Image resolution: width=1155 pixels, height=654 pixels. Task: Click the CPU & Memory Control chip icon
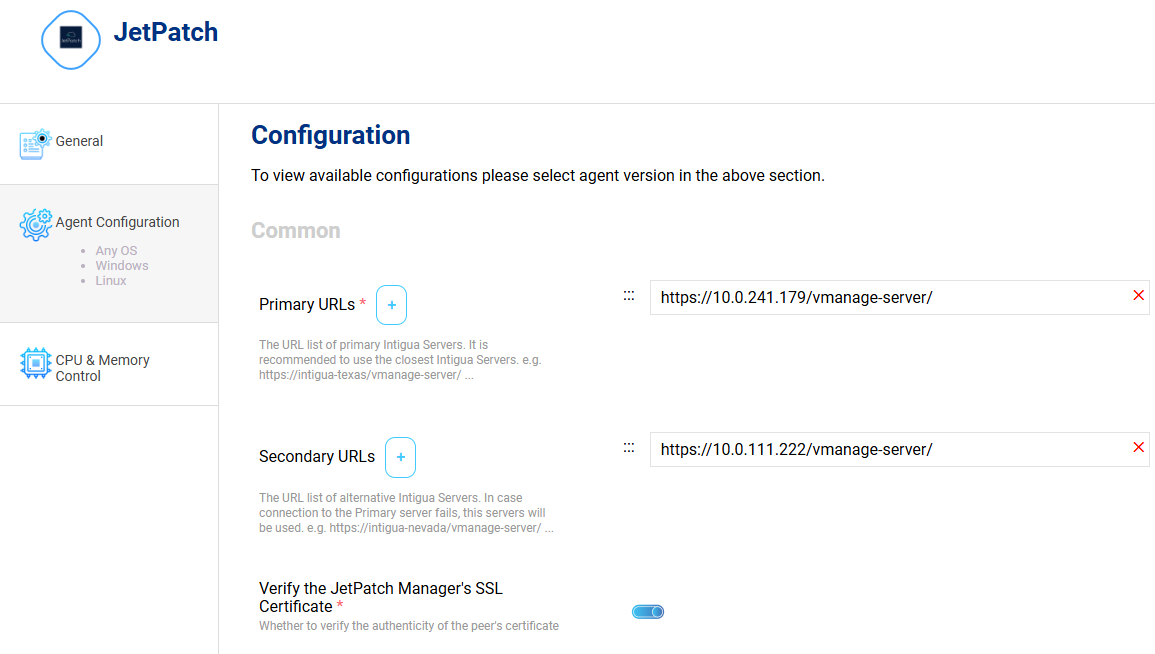[x=35, y=363]
